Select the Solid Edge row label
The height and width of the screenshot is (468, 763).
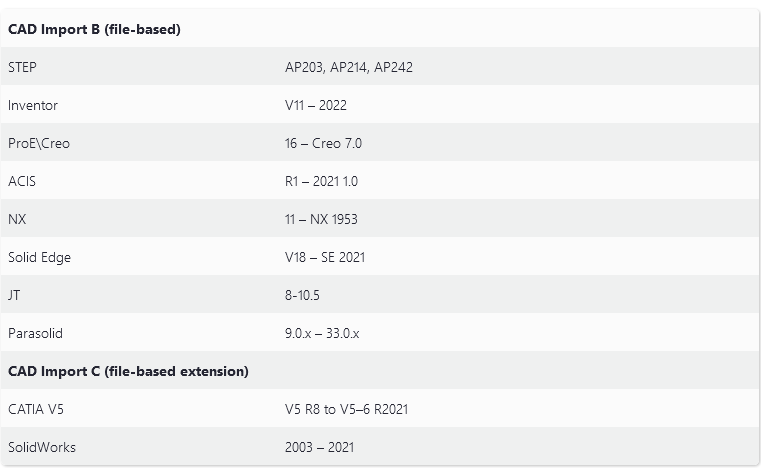coord(40,257)
